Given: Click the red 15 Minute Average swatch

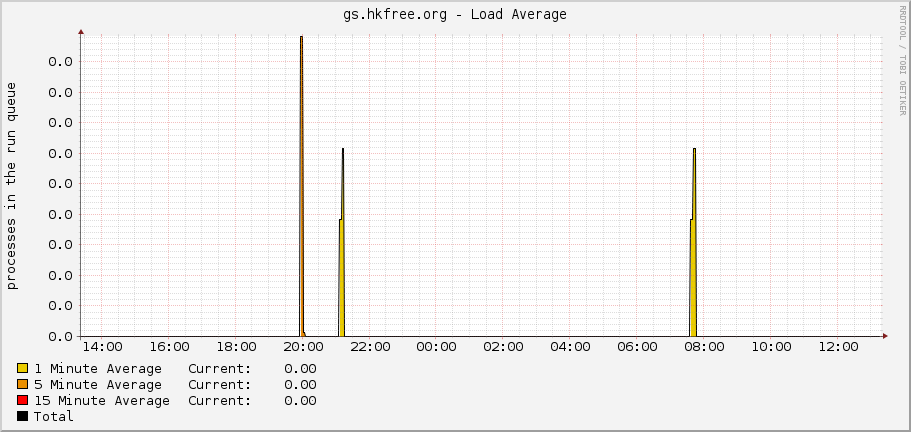Looking at the screenshot, I should [23, 400].
